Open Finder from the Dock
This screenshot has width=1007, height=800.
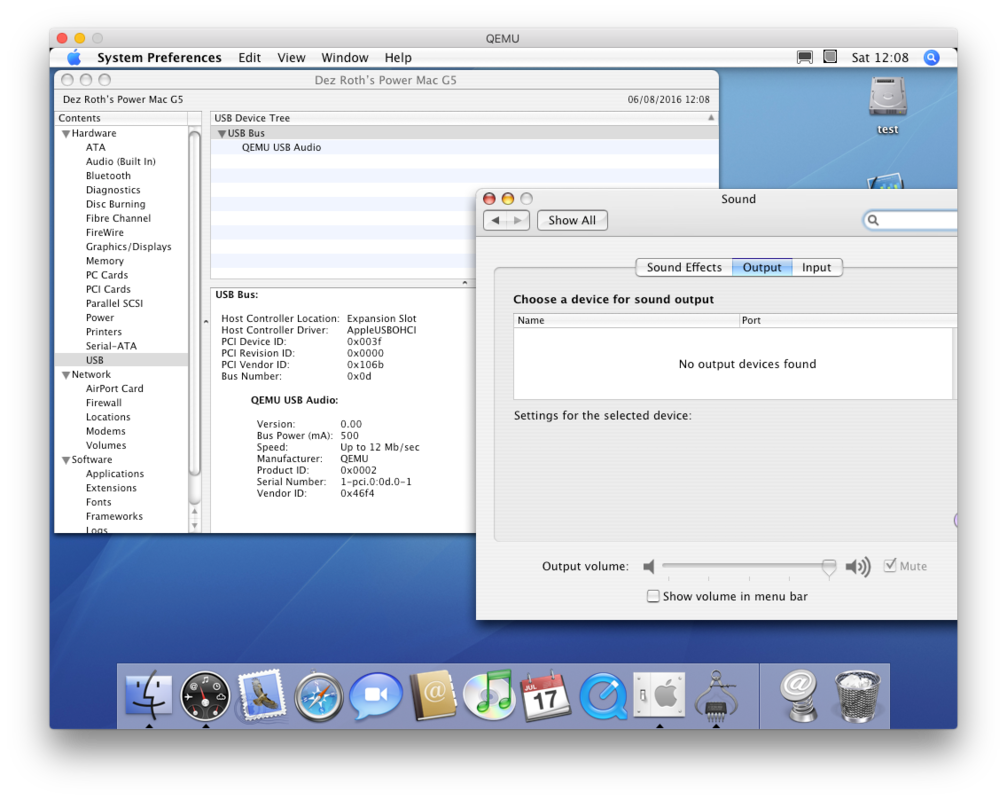tap(148, 696)
